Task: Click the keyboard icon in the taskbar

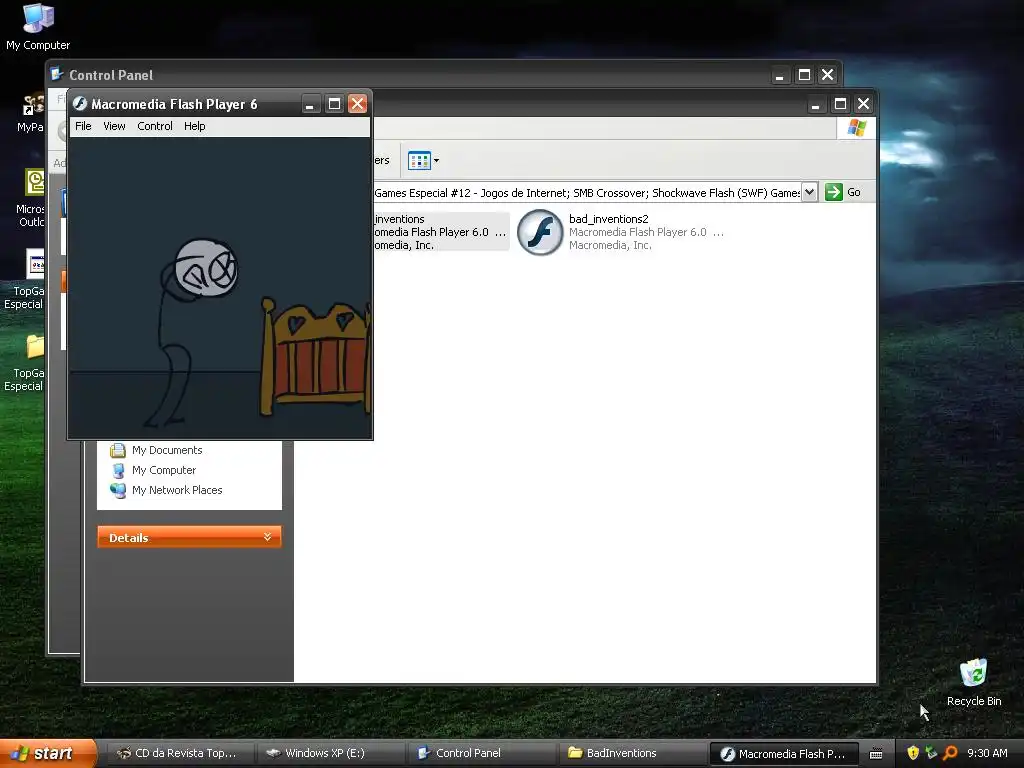Action: pos(876,754)
